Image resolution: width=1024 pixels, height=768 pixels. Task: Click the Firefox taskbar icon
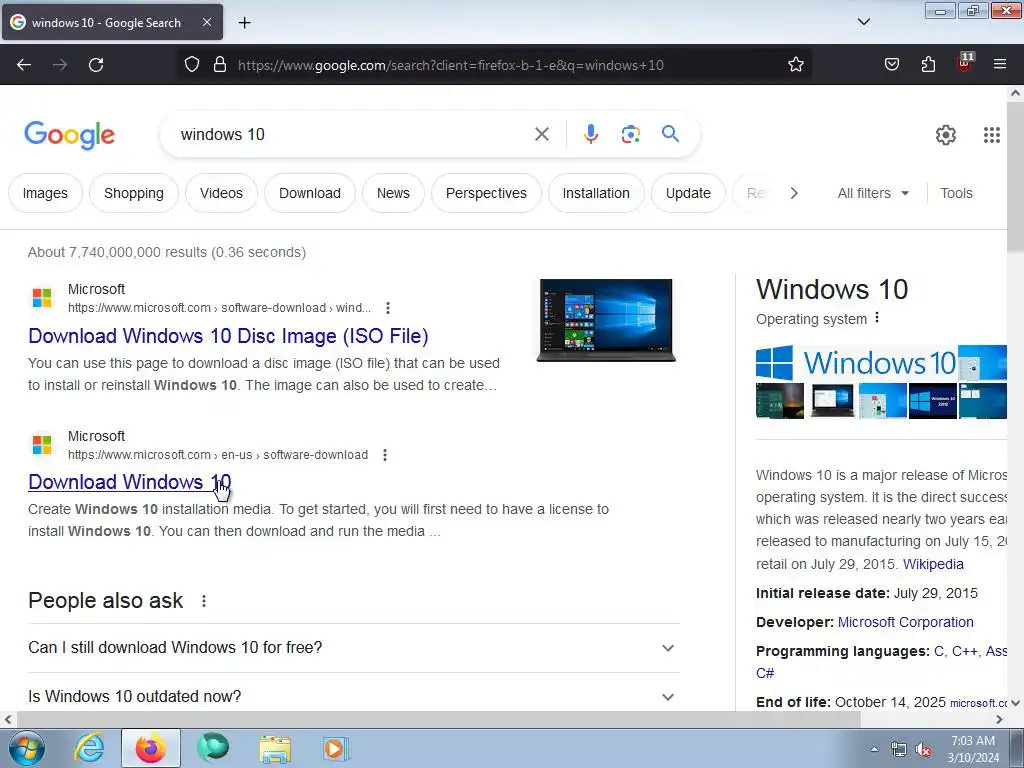(150, 748)
